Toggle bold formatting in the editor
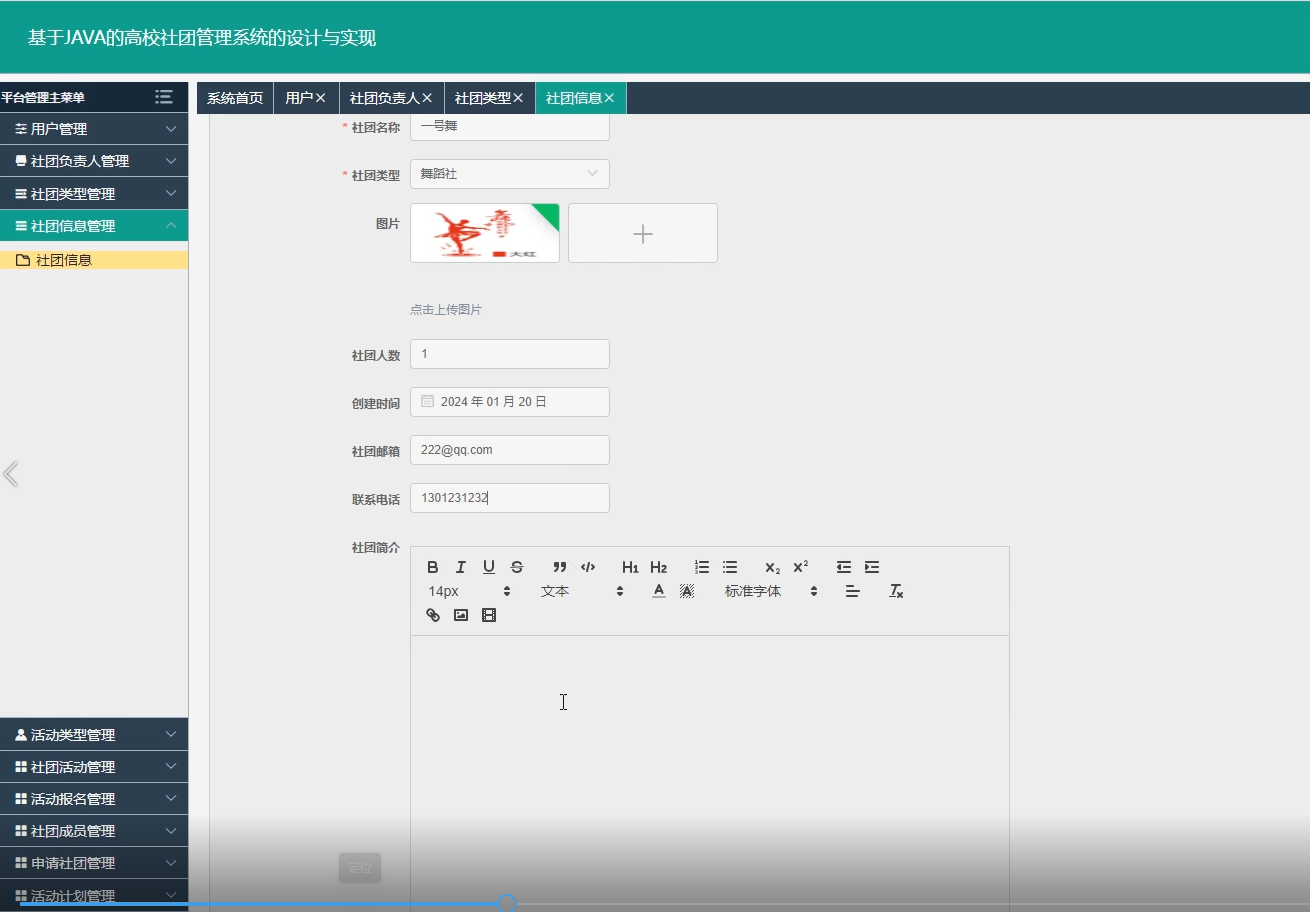 click(x=433, y=567)
